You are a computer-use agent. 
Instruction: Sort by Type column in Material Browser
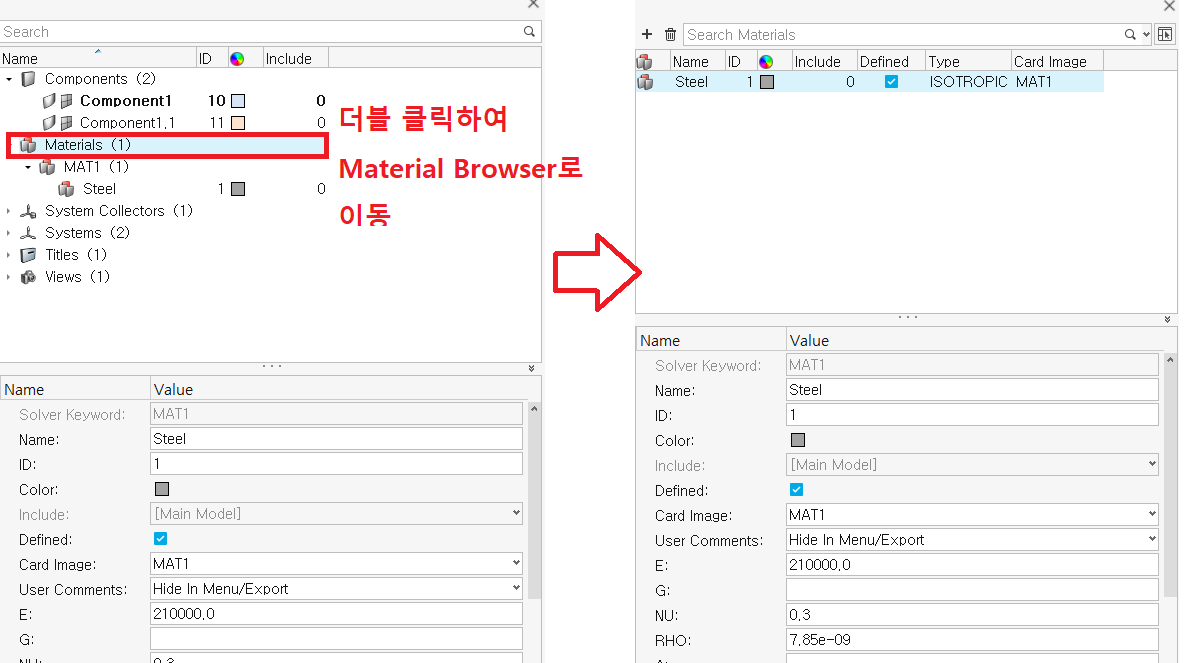tap(968, 61)
